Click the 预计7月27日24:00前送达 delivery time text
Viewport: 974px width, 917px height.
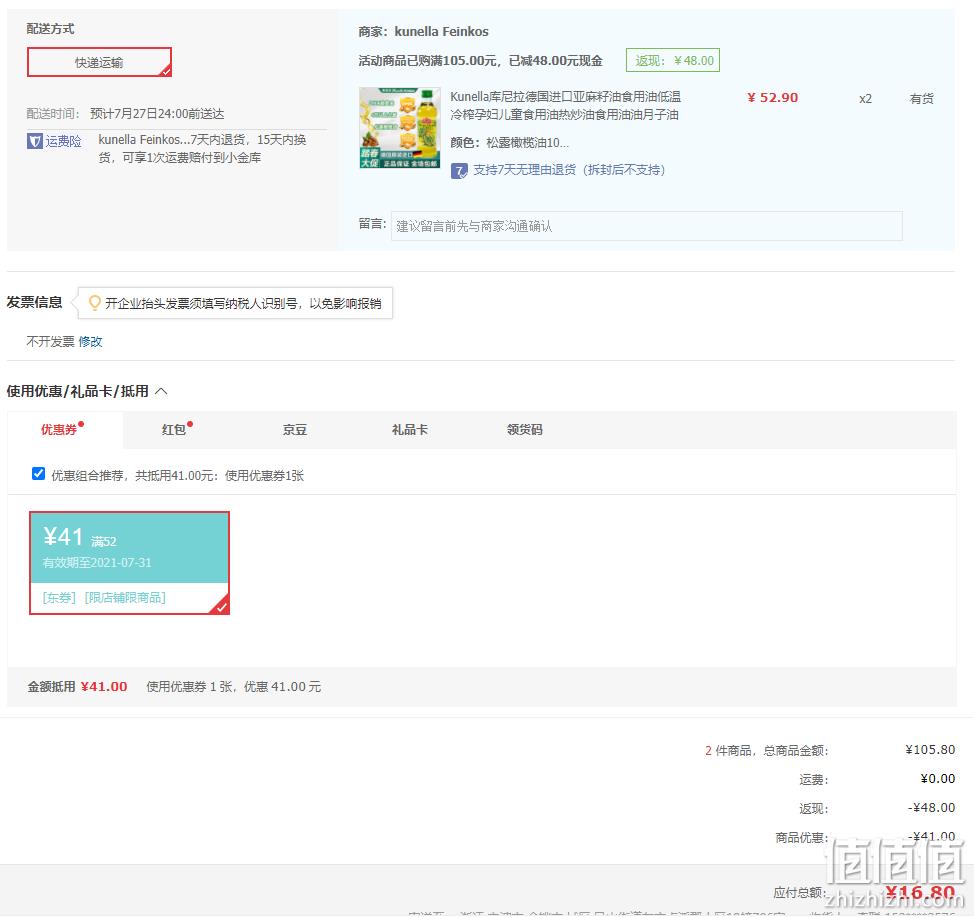(157, 114)
